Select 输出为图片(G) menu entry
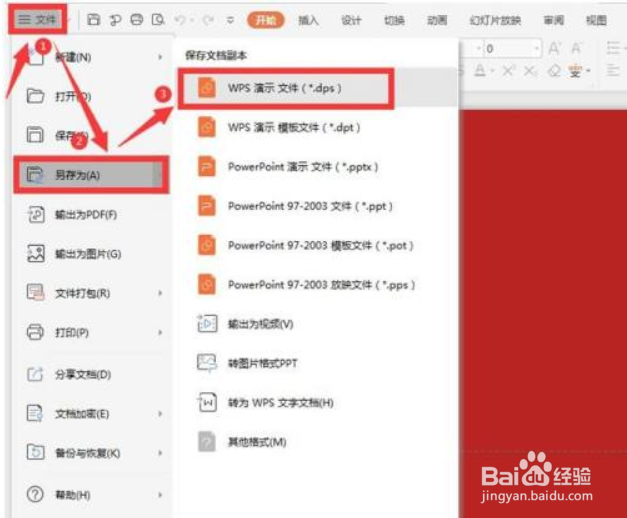 tap(94, 254)
